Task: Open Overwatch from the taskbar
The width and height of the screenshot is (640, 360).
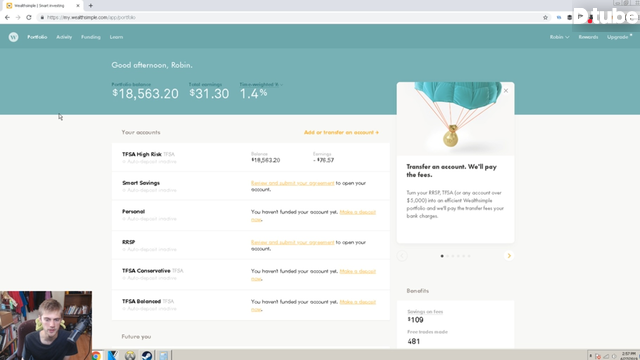Action: pos(130,355)
